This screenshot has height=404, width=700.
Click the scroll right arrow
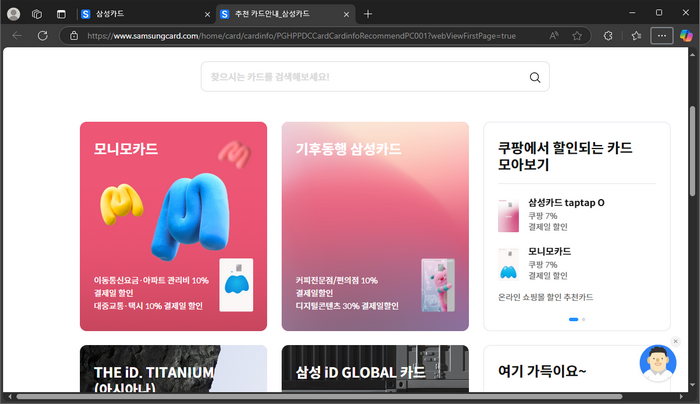[681, 396]
